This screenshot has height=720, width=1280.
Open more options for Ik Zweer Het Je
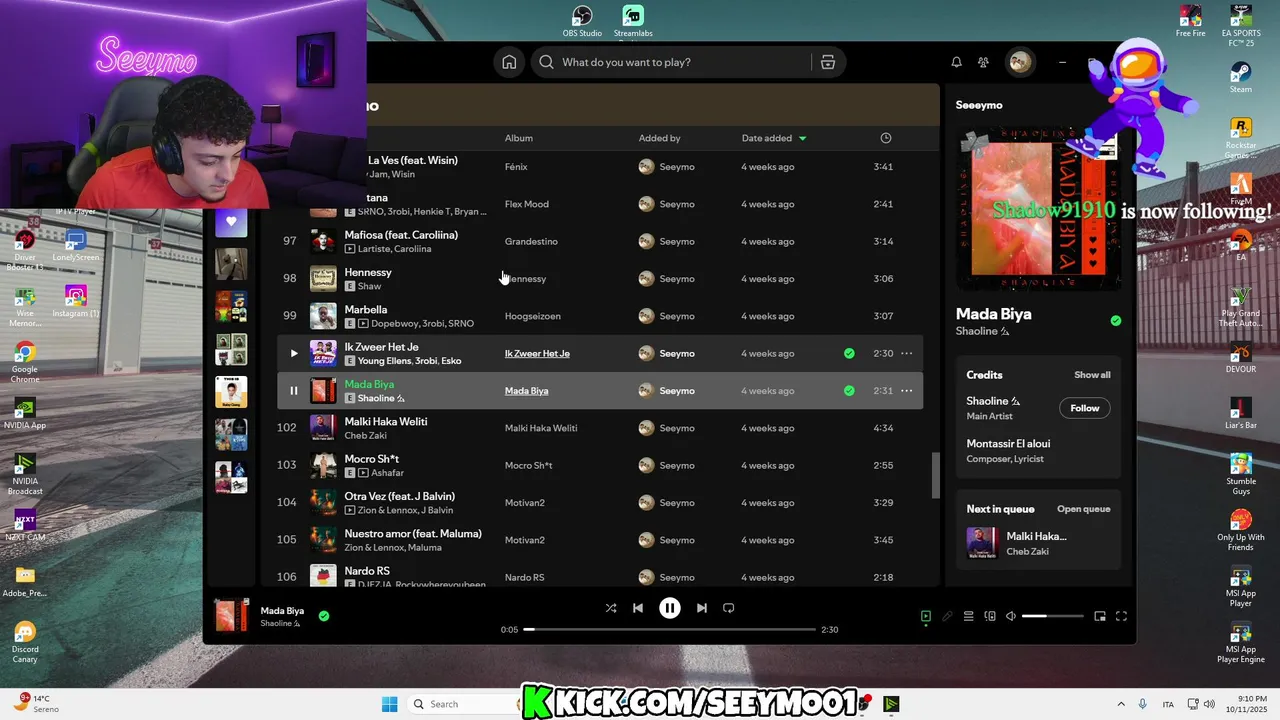pyautogui.click(x=907, y=353)
